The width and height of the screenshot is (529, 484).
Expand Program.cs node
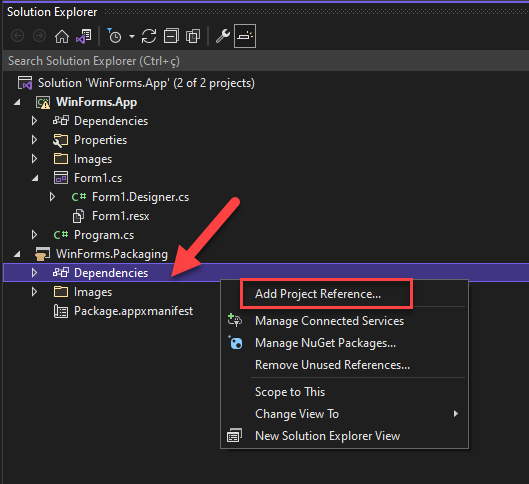click(34, 235)
